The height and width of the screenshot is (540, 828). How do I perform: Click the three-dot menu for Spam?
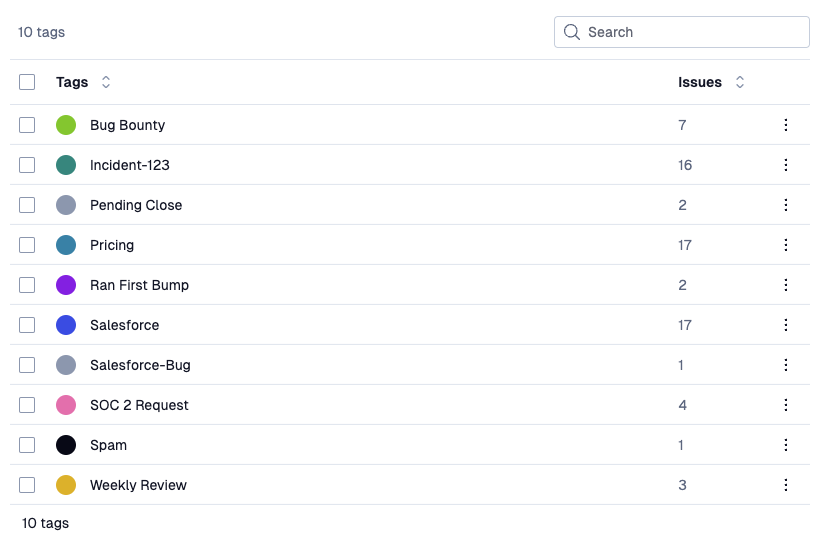[786, 445]
